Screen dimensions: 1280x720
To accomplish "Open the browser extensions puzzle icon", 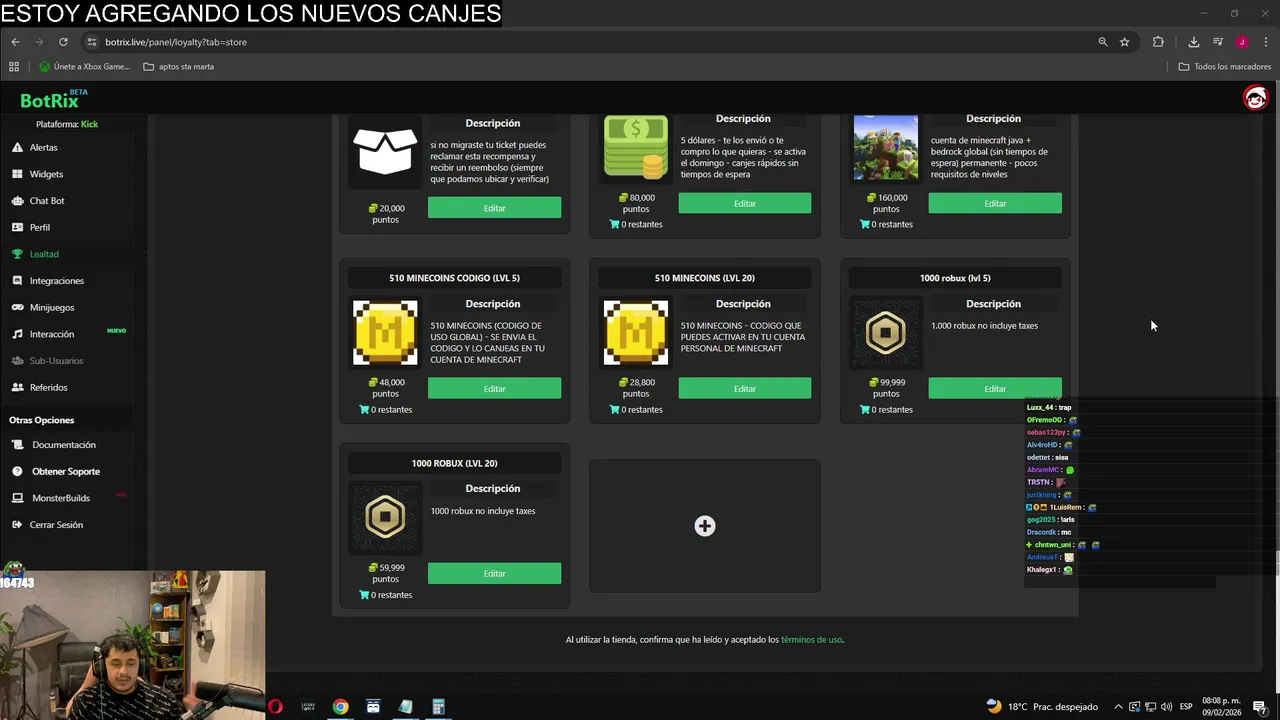I will (x=1158, y=42).
